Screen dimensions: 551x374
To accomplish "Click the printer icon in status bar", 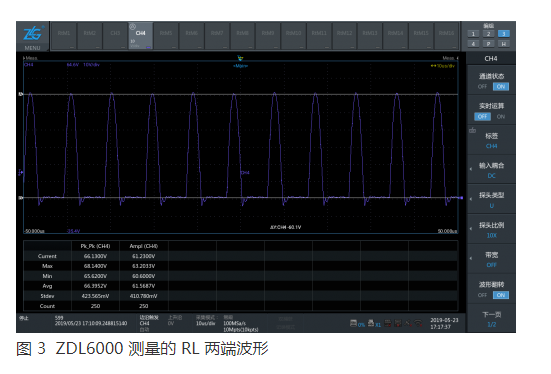I will tap(371, 323).
